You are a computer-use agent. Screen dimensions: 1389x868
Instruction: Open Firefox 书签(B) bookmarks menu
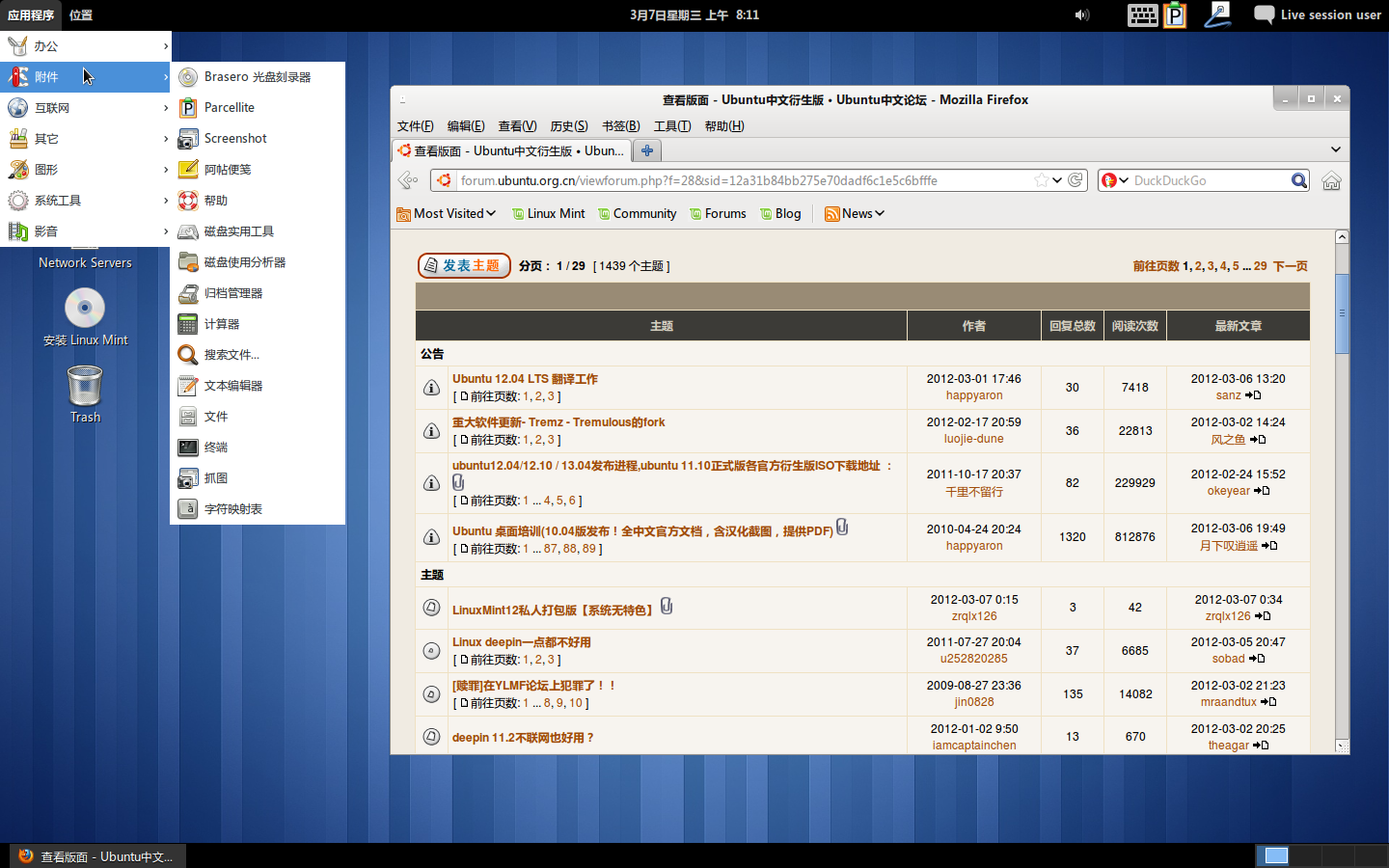coord(621,126)
